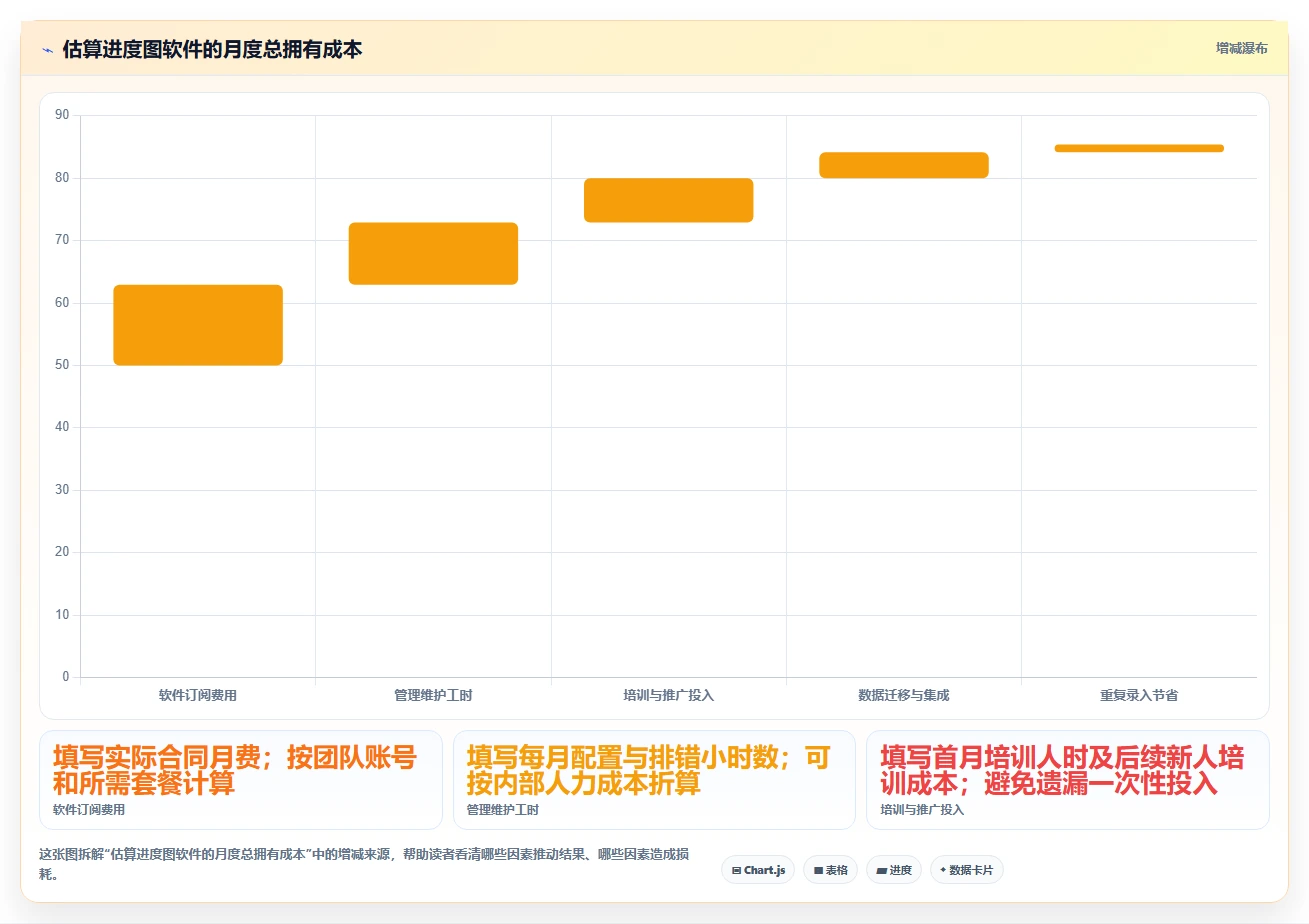Viewport: 1309px width, 924px height.
Task: Click the 软件订阅费用 caption in first card
Action: 89,810
